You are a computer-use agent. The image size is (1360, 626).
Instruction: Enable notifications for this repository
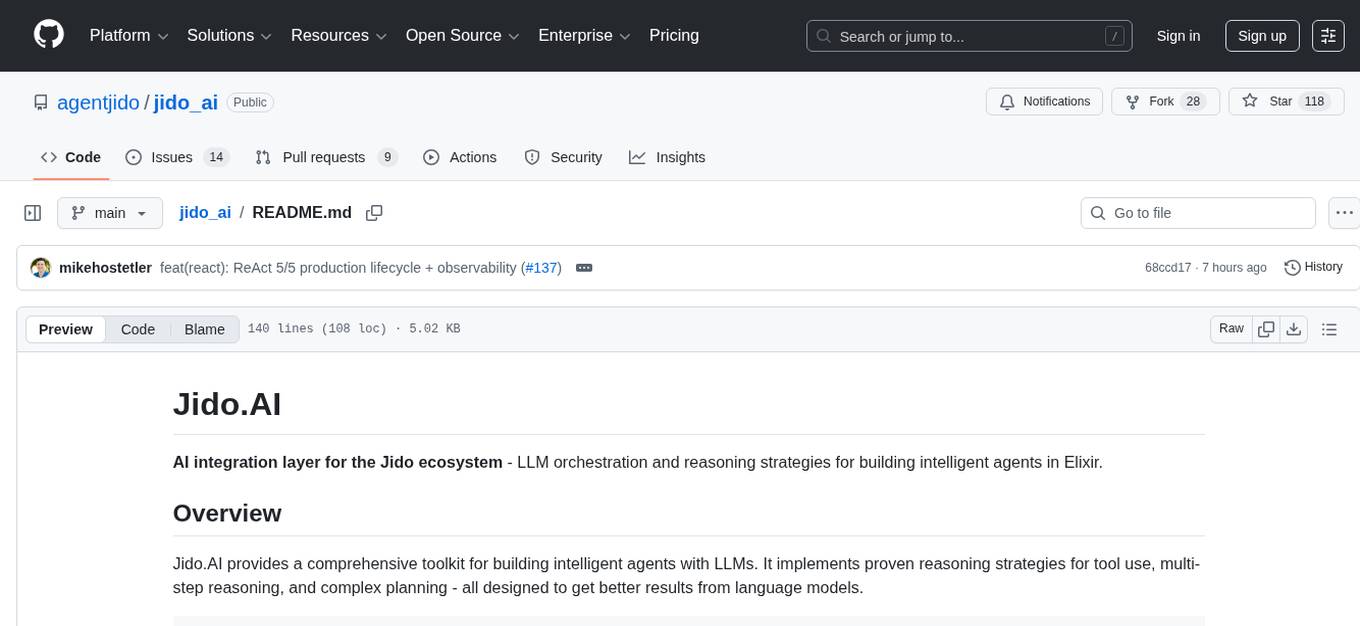click(x=1044, y=101)
